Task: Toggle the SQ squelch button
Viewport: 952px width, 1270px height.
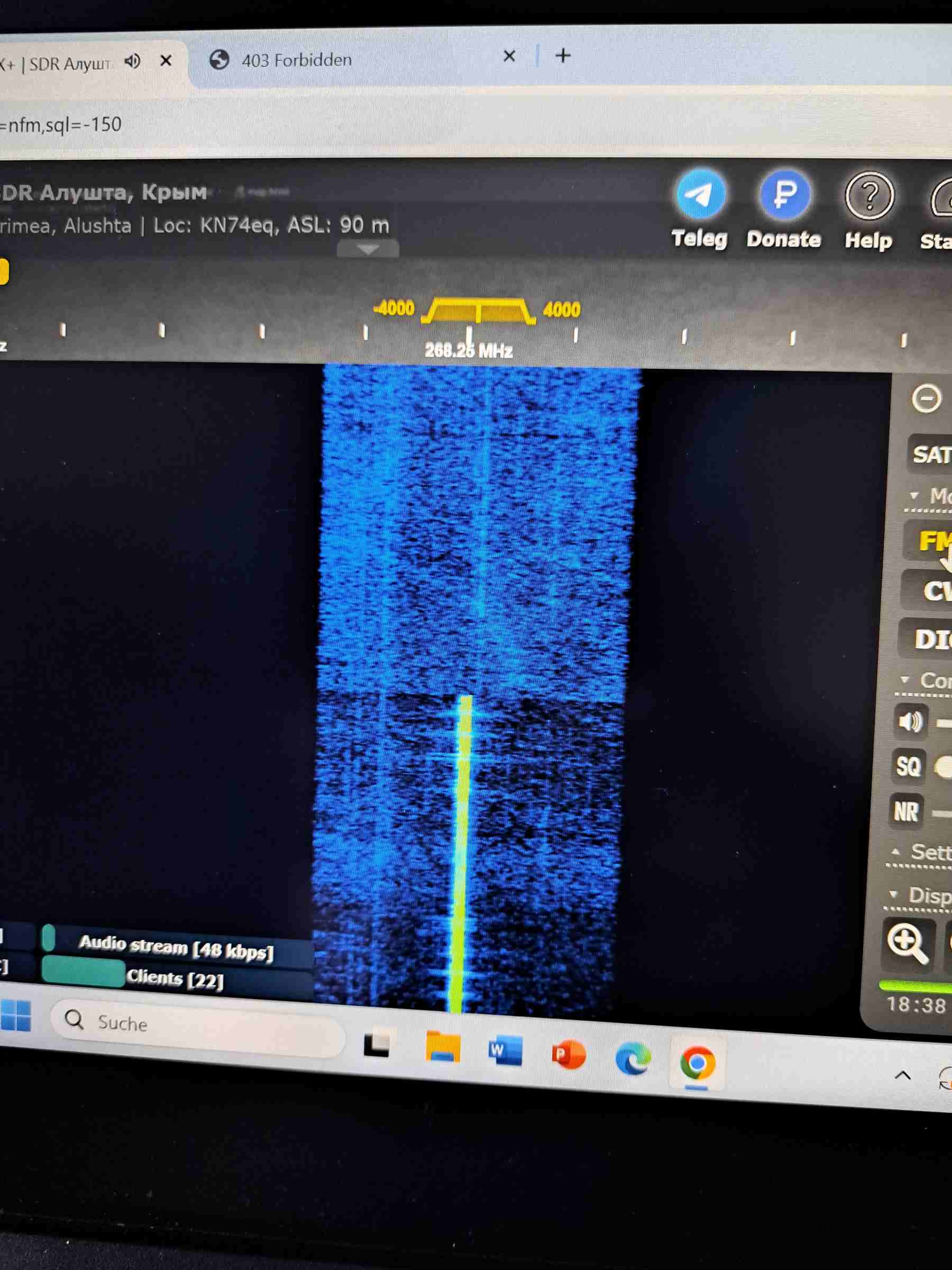Action: click(x=909, y=766)
